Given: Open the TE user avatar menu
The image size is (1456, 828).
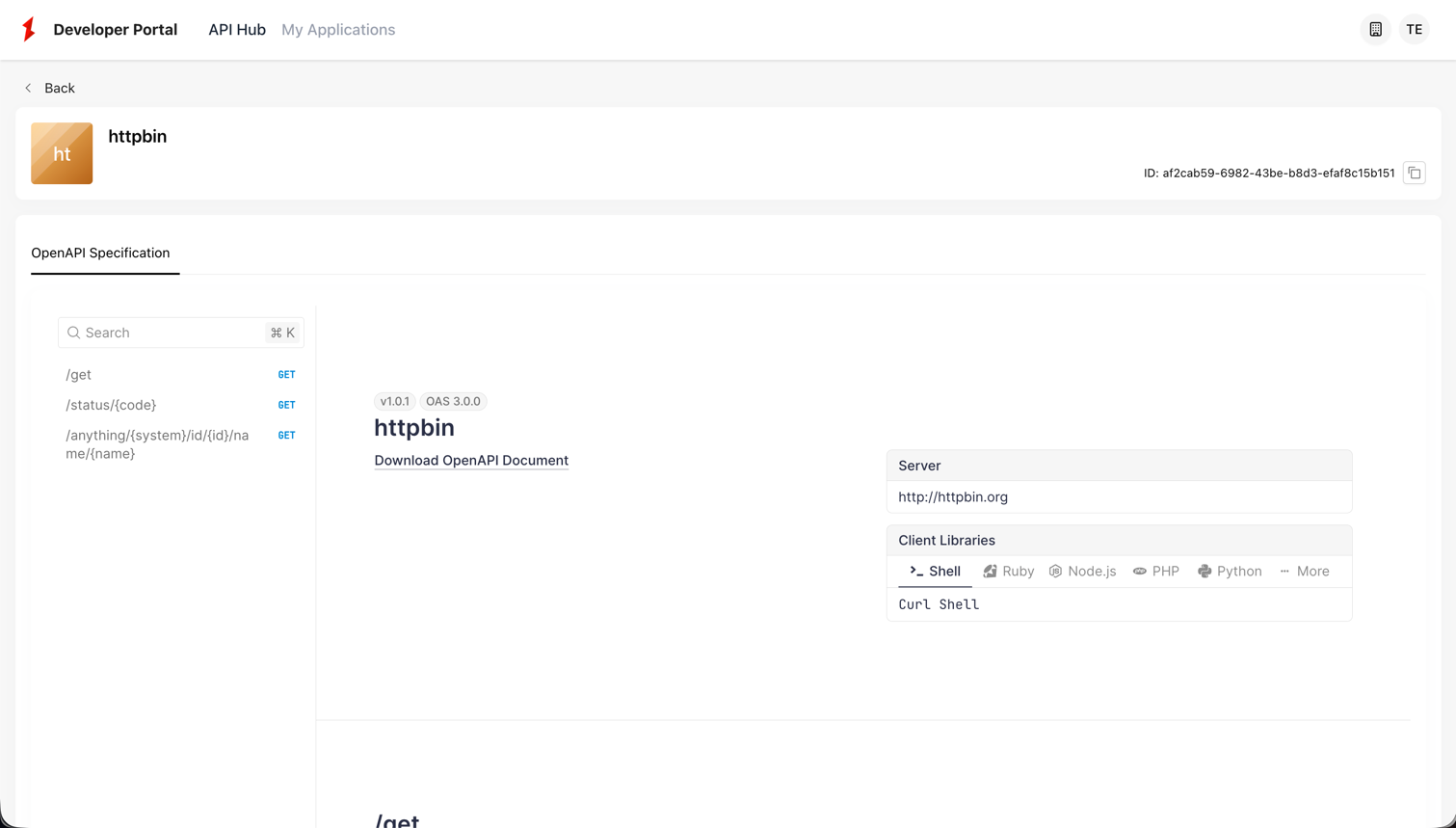Looking at the screenshot, I should [1414, 29].
